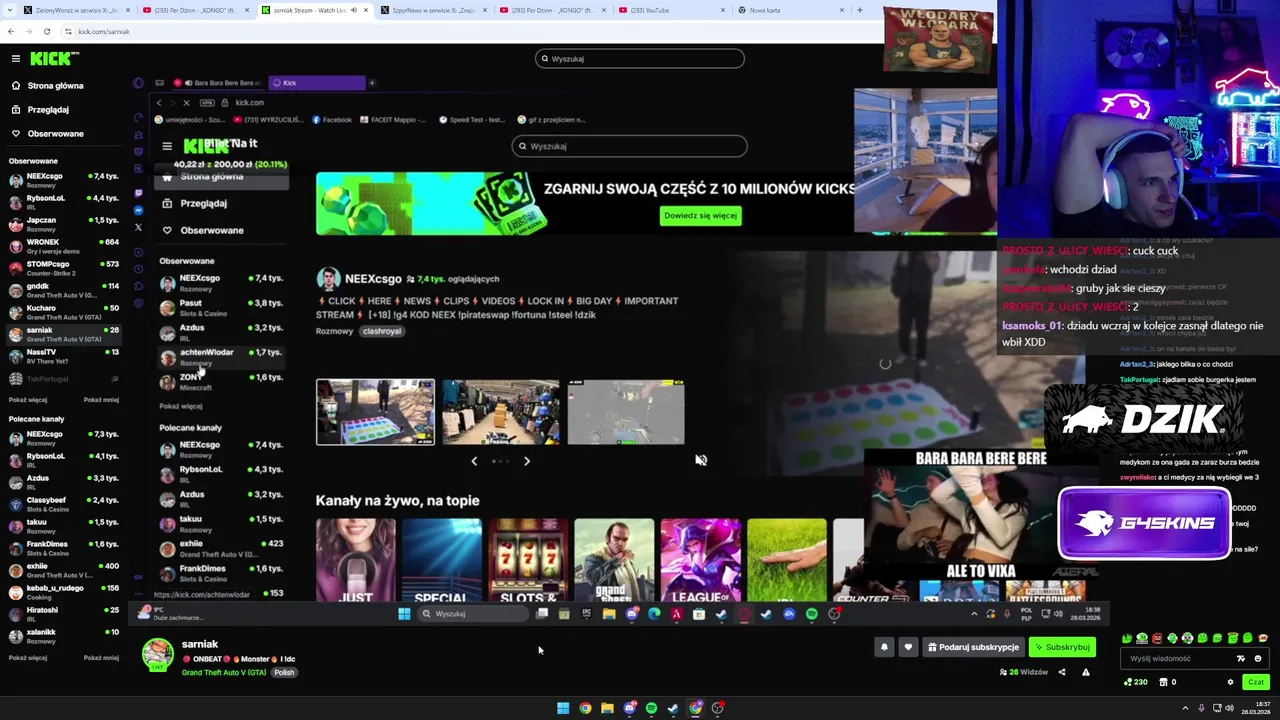Report stream using the warning triangle icon

click(1086, 672)
